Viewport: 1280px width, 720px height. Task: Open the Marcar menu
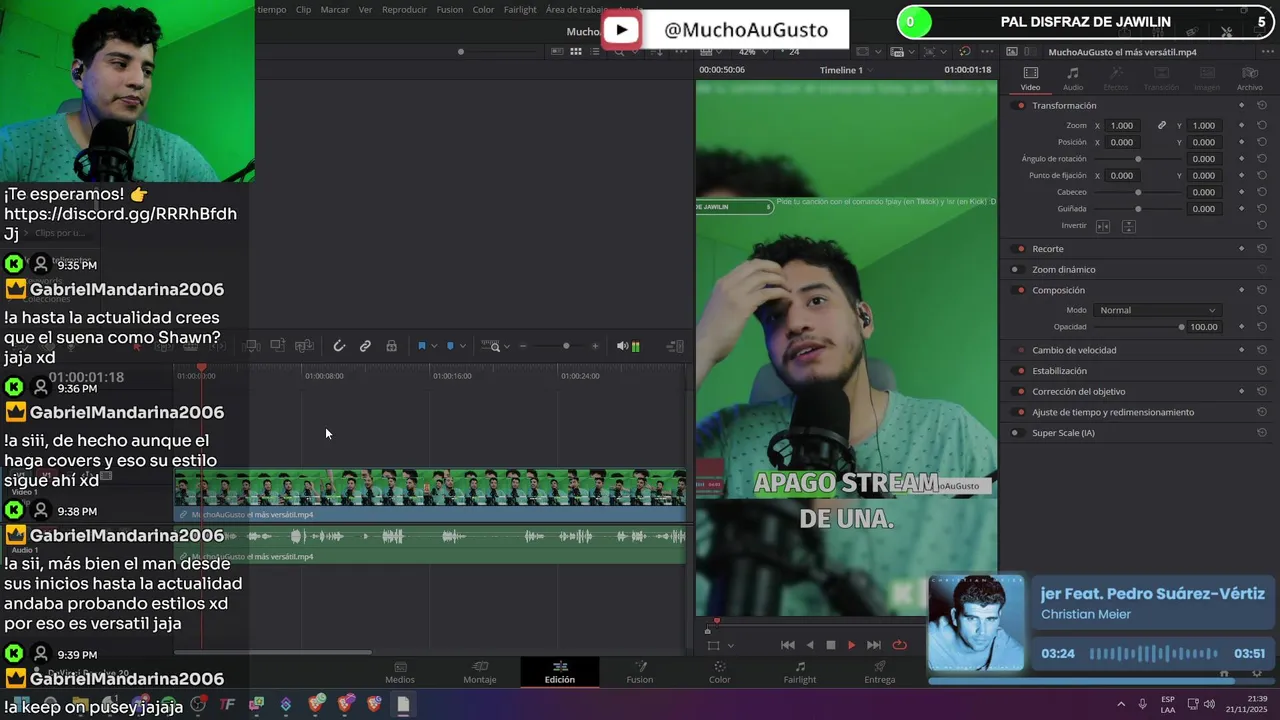[335, 9]
